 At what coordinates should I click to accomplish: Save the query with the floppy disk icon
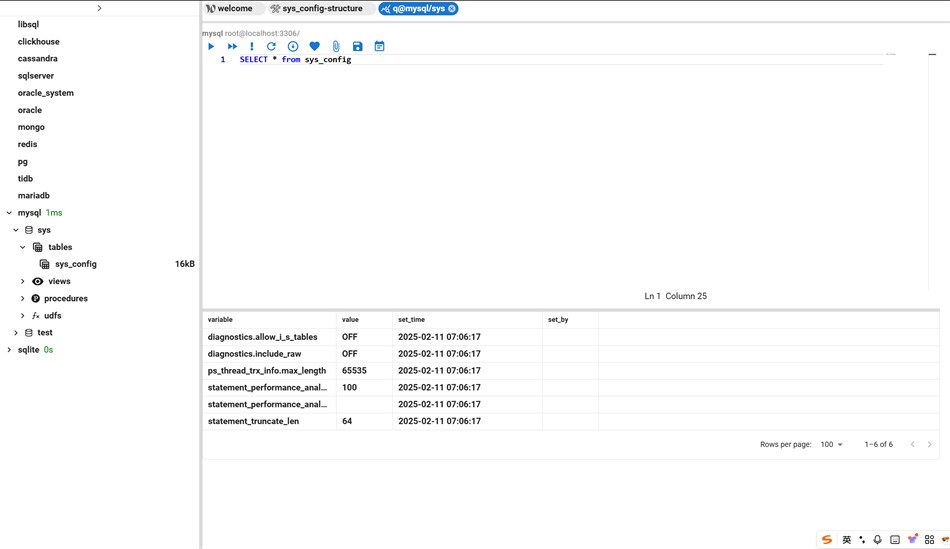(357, 46)
